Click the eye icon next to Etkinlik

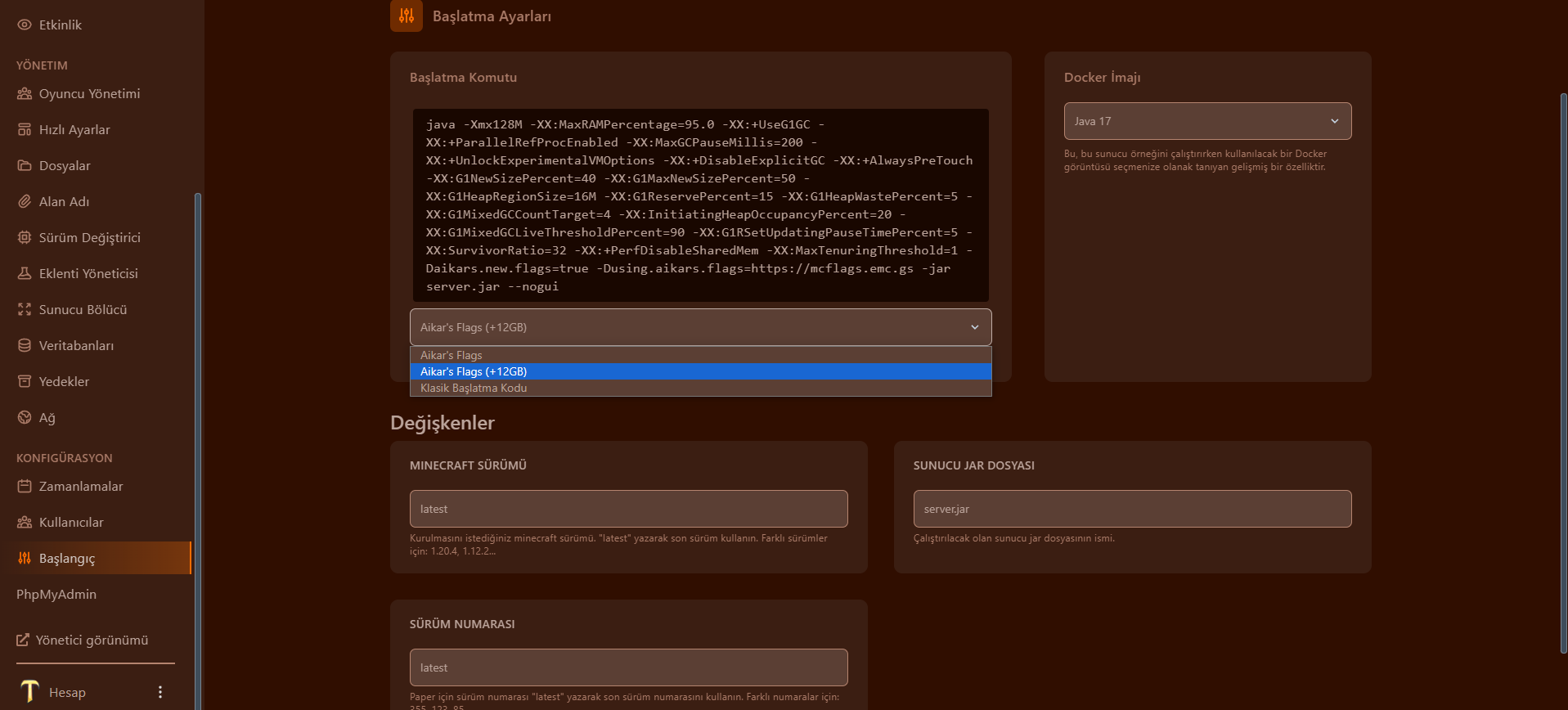point(25,25)
